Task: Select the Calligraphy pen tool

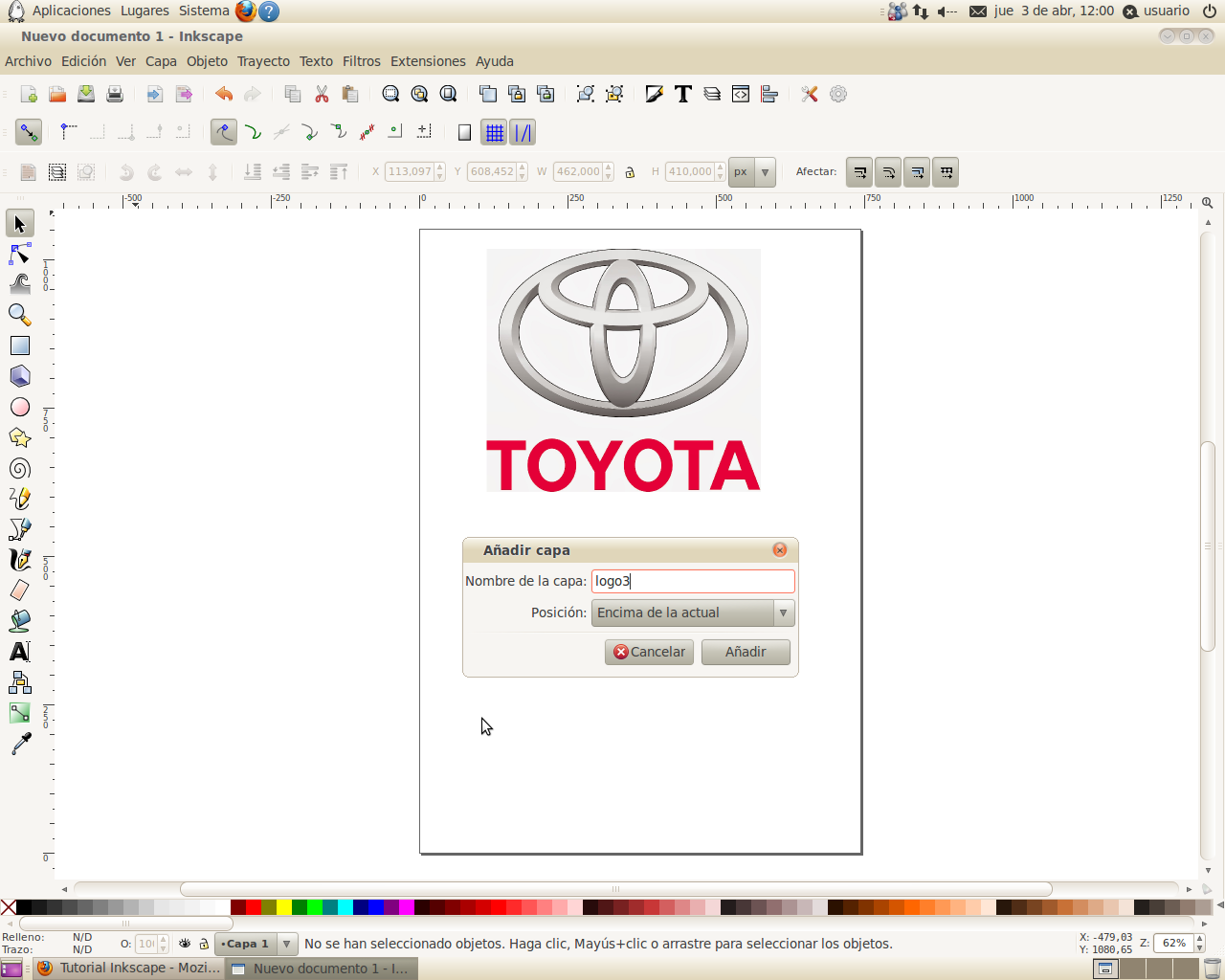Action: click(19, 559)
